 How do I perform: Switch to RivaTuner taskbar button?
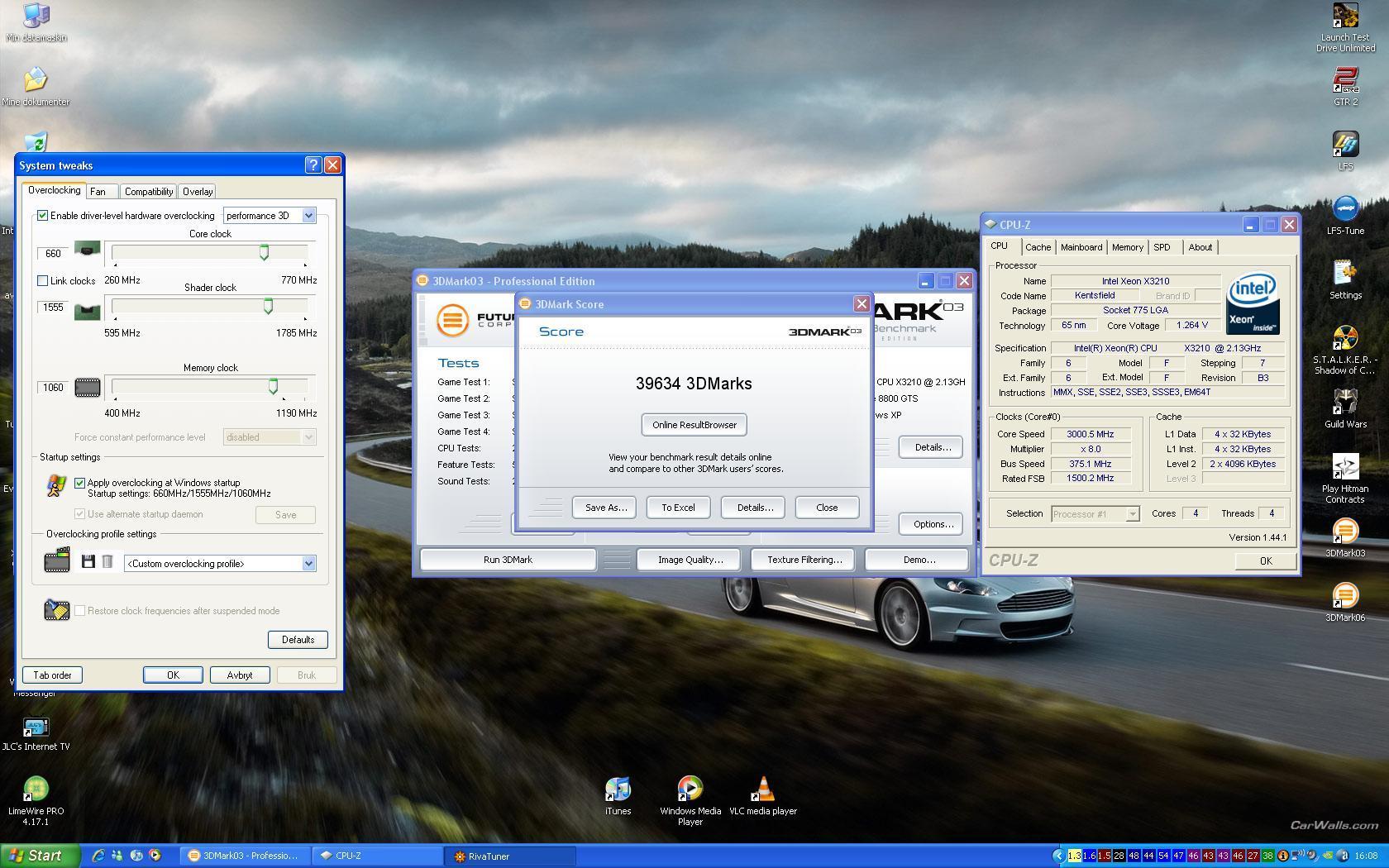(x=509, y=856)
